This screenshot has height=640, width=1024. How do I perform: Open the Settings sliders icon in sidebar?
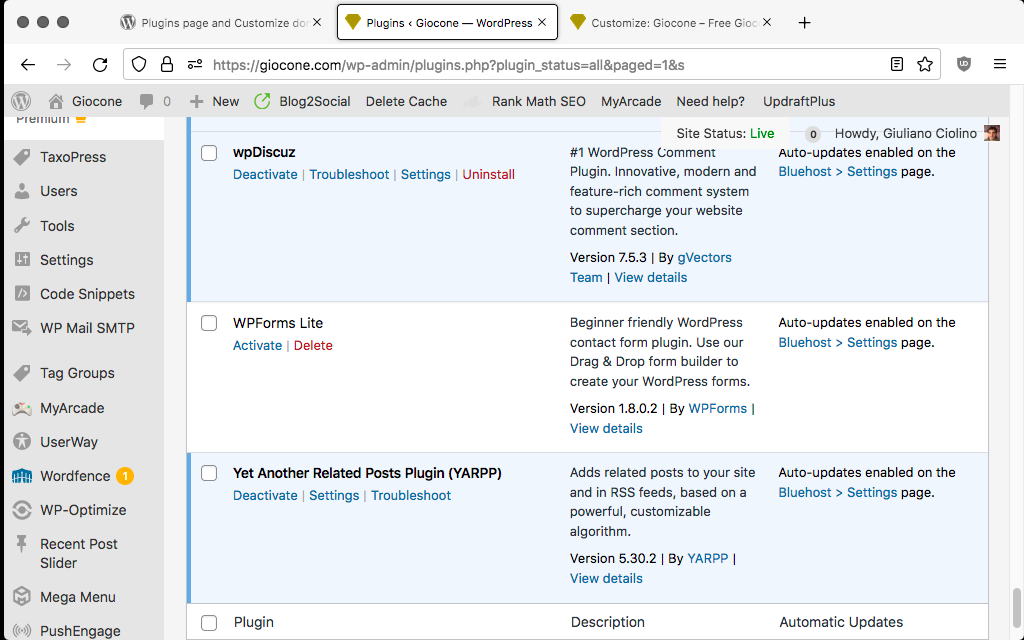coord(22,259)
